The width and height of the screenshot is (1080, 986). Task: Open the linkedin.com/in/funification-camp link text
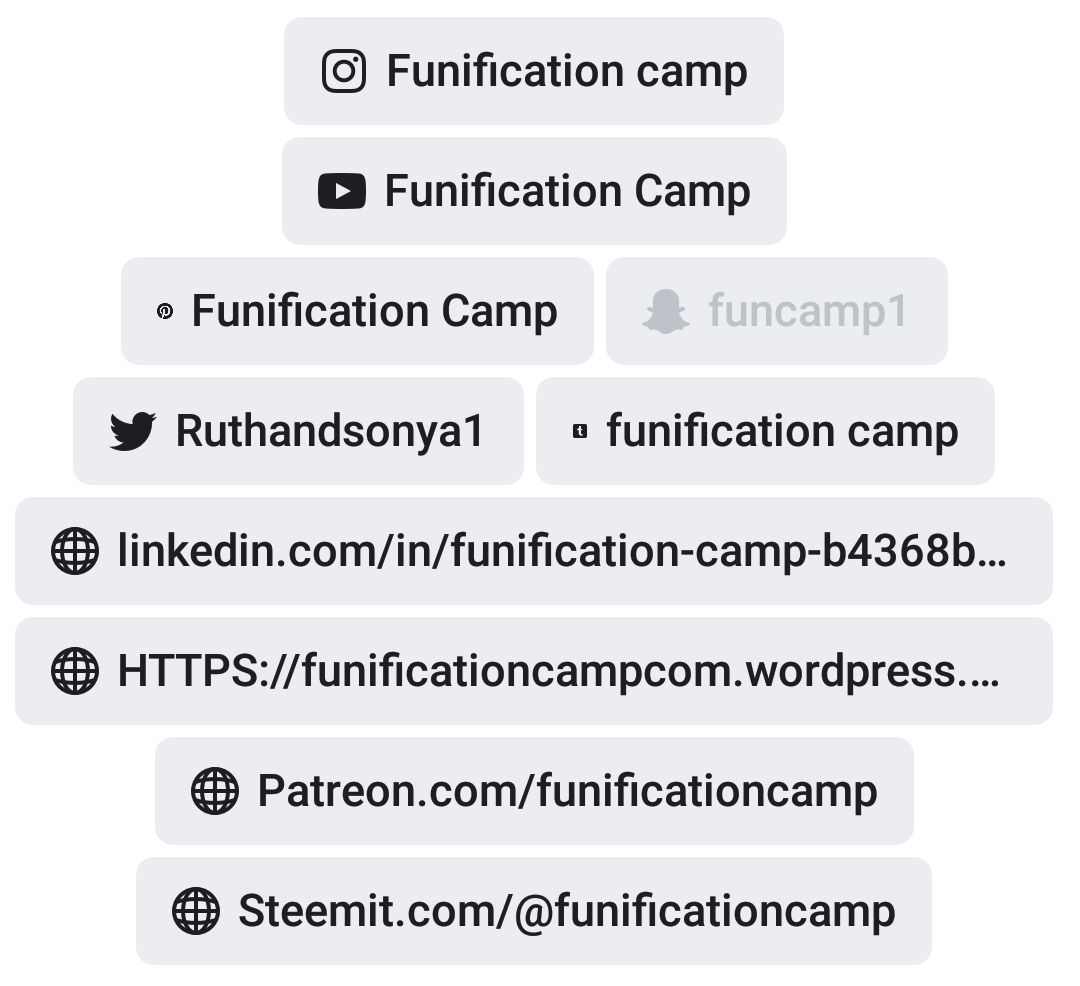coord(562,551)
